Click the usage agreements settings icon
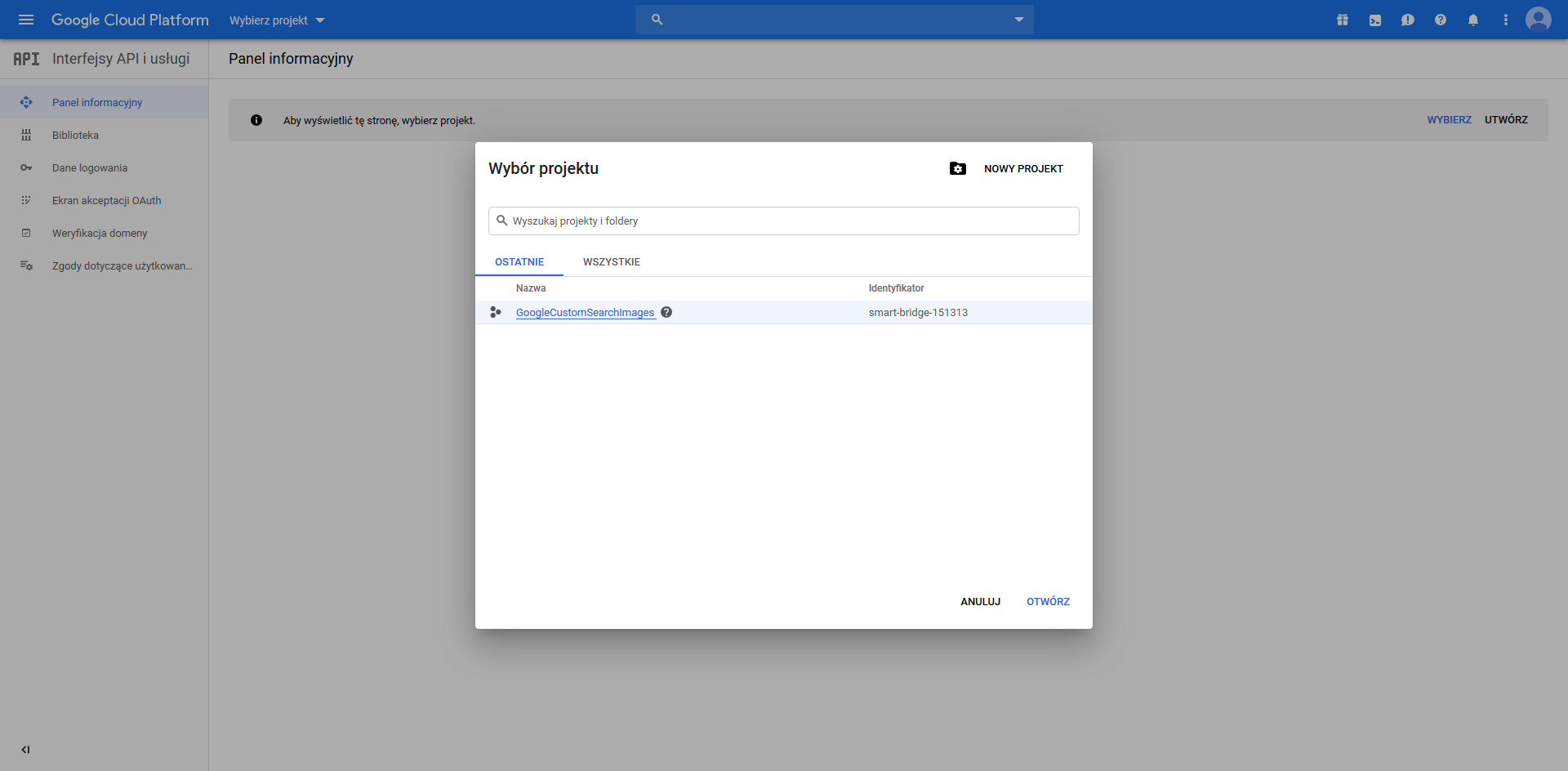 pyautogui.click(x=26, y=265)
